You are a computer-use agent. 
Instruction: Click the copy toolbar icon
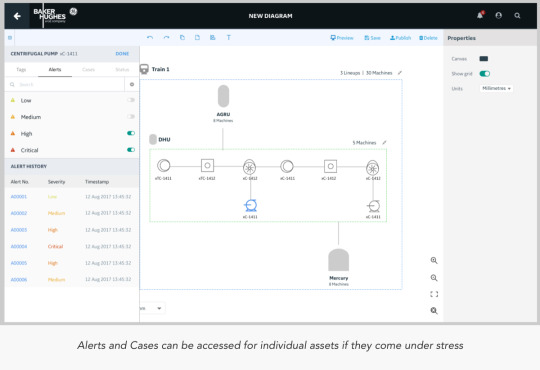182,38
